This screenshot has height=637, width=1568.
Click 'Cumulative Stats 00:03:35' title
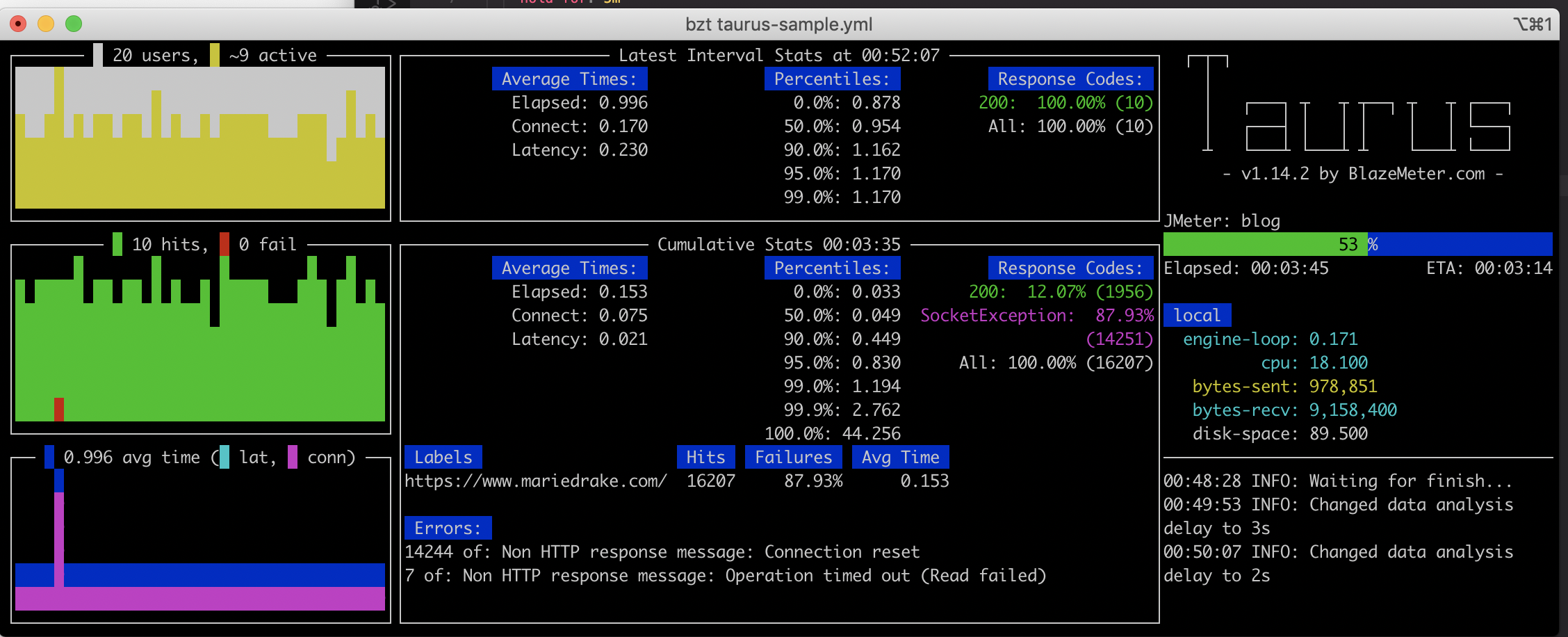pos(779,244)
